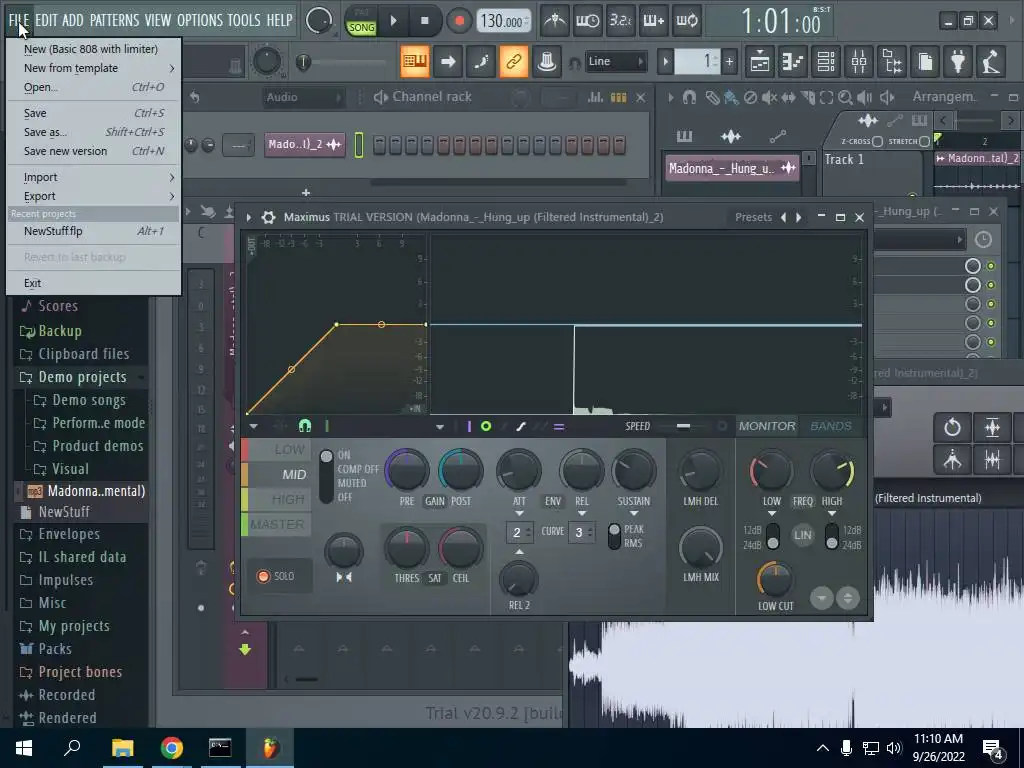Open the Maximus plugin options gear
This screenshot has width=1024, height=768.
(268, 217)
